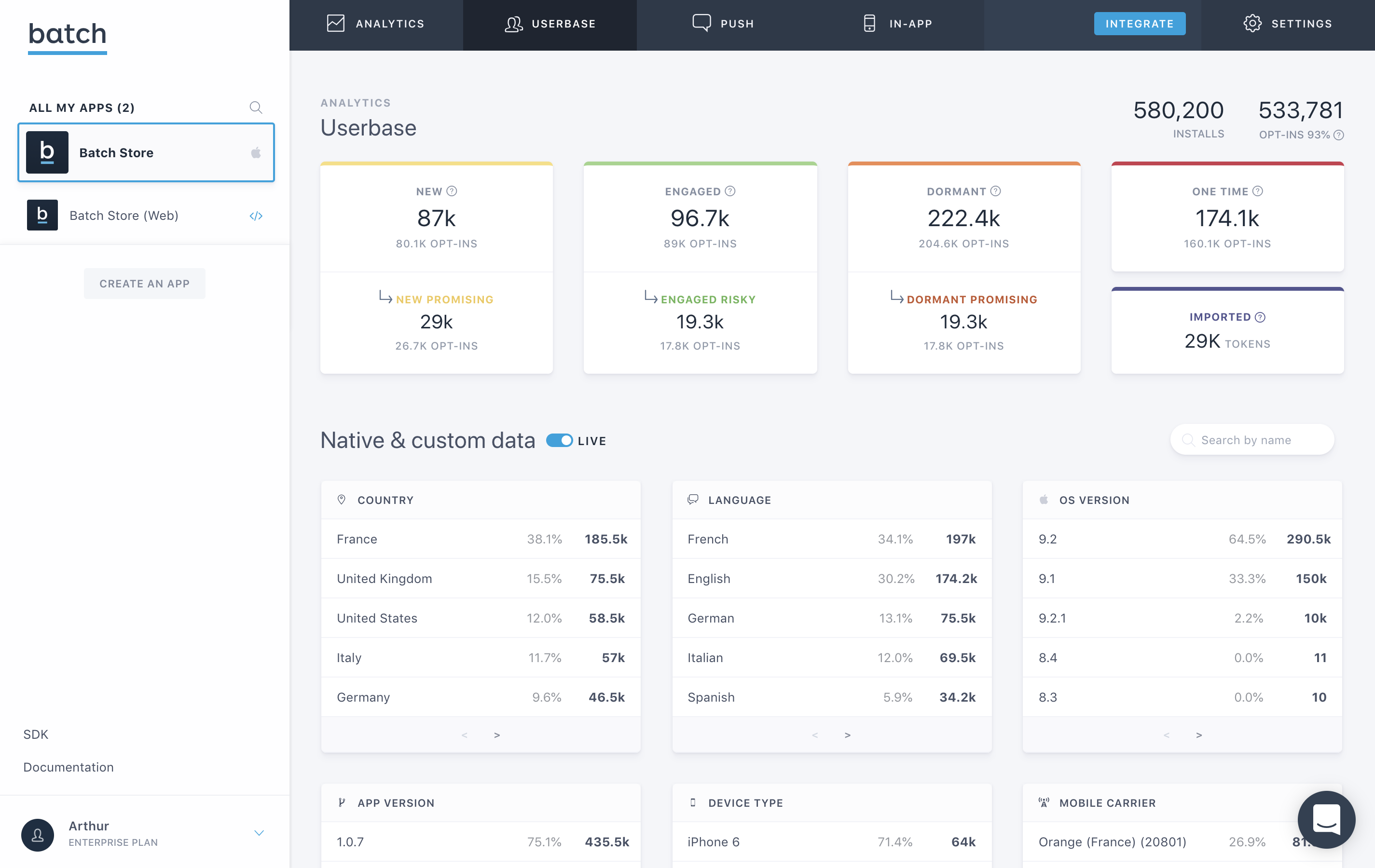Go to next page of Language table
1375x868 pixels.
pyautogui.click(x=847, y=735)
